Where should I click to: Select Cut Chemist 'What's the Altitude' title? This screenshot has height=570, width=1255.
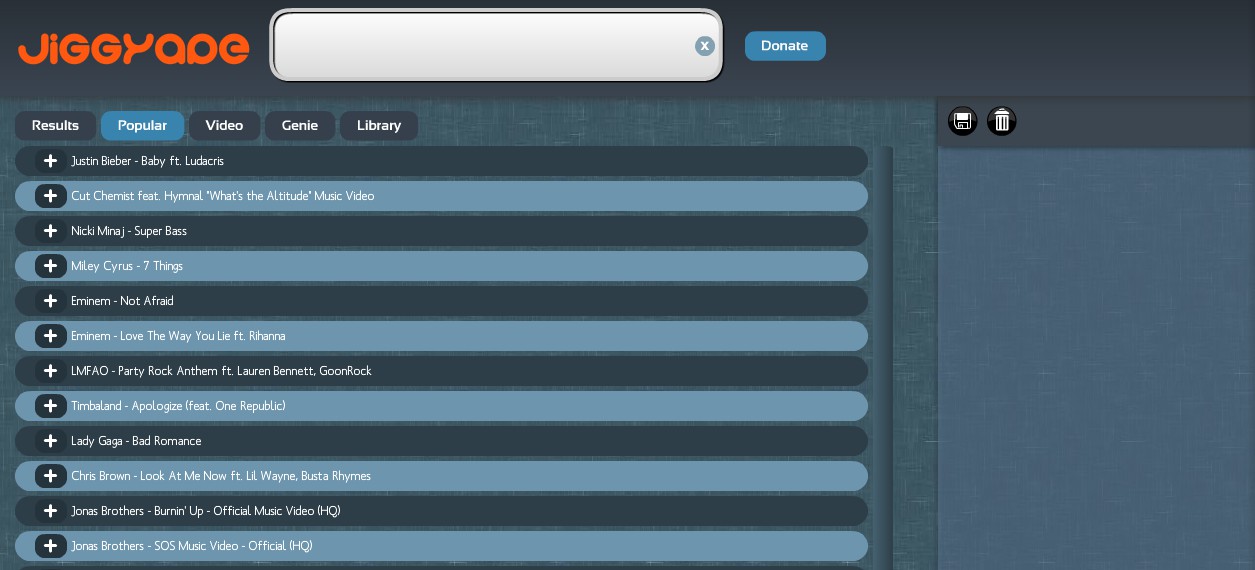tap(223, 196)
